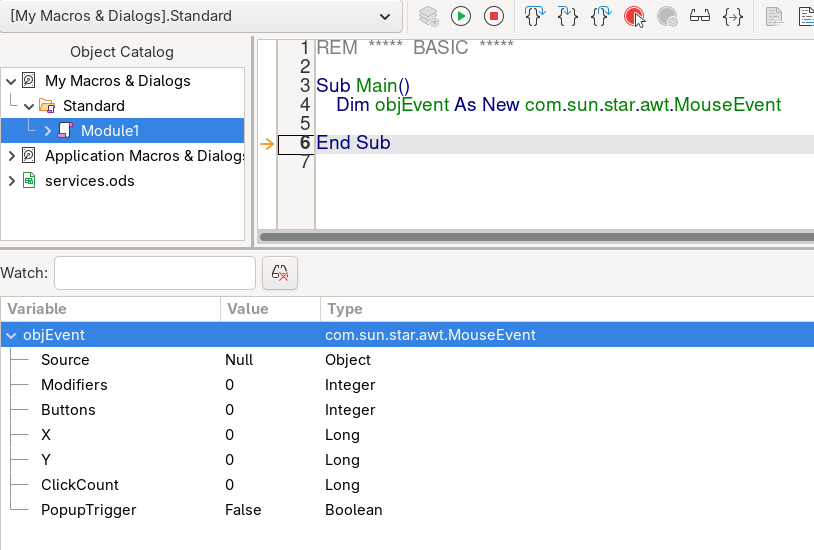Toggle breakpoint with the red circle icon
Viewport: 814px width, 550px height.
[x=634, y=17]
